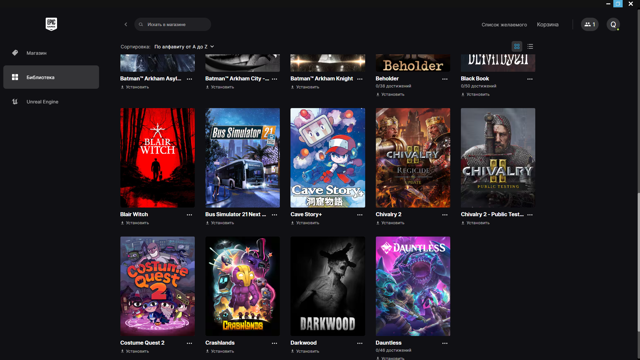The image size is (640, 360).
Task: Select Library in the sidebar
Action: 51,77
